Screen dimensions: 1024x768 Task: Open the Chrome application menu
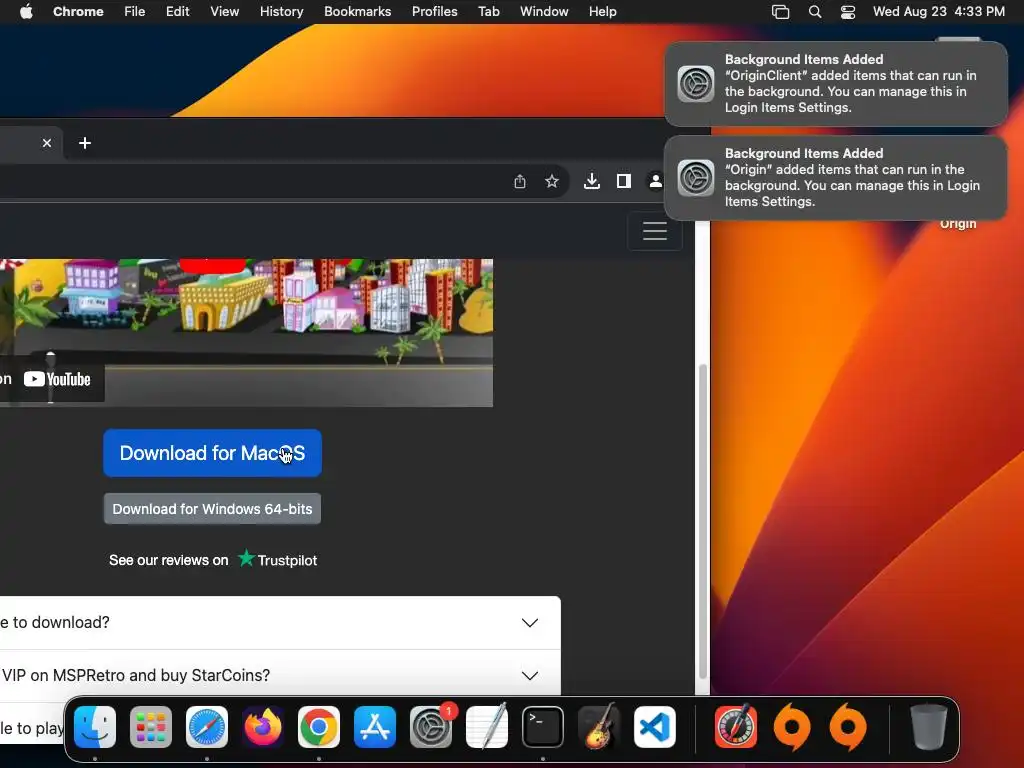click(x=78, y=12)
